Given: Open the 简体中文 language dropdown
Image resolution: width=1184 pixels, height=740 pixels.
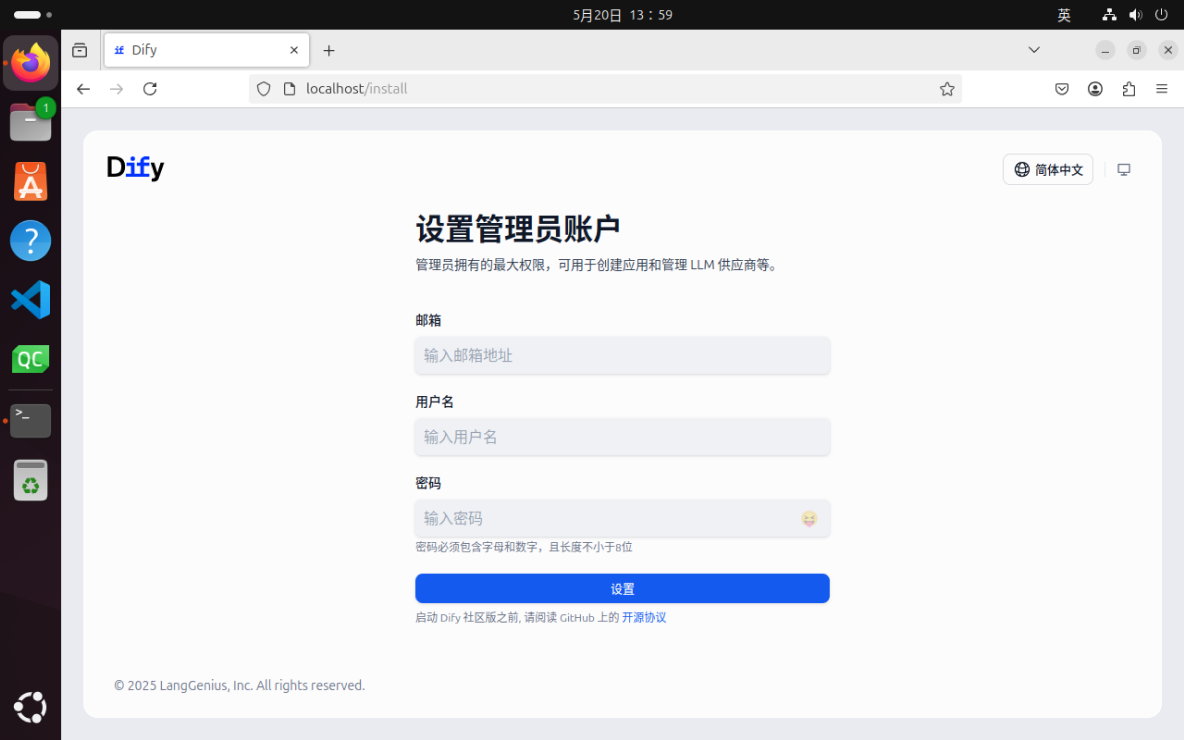Looking at the screenshot, I should point(1048,170).
